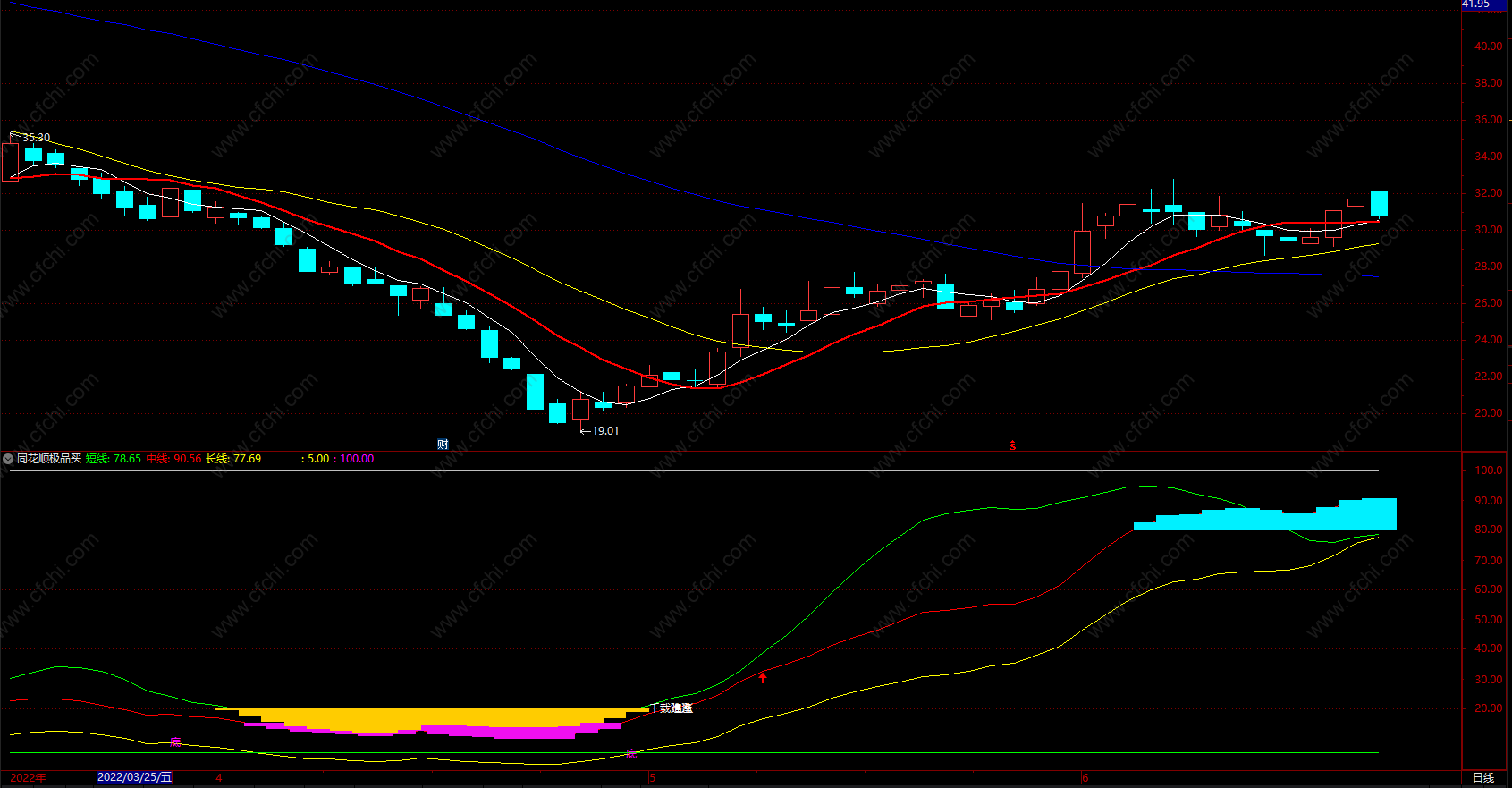The height and width of the screenshot is (788, 1512).
Task: Select the 长线: 77.69 indicator value
Action: tap(234, 459)
